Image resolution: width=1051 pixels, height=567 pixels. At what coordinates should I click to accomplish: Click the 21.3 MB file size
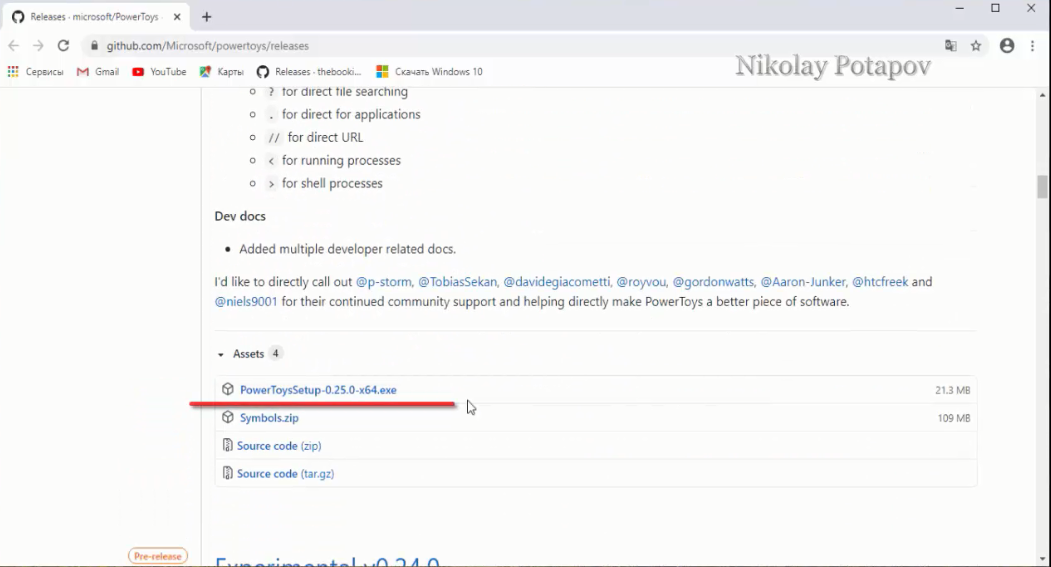coord(952,390)
